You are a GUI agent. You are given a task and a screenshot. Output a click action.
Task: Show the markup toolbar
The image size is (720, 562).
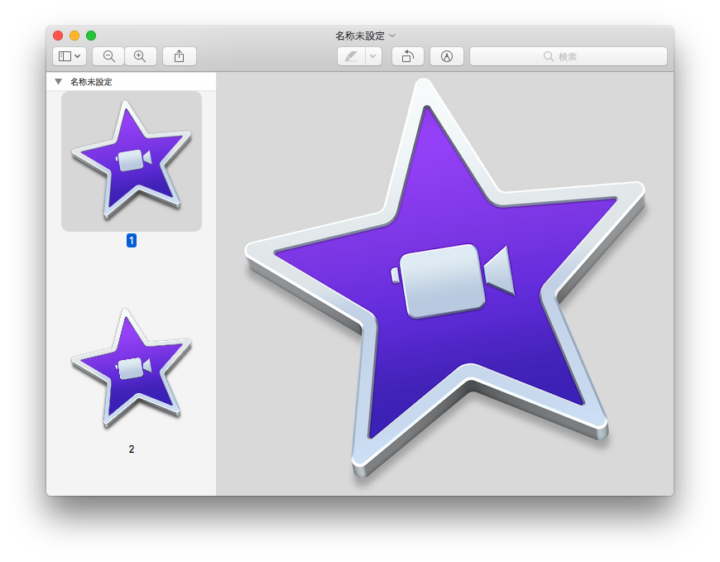446,57
